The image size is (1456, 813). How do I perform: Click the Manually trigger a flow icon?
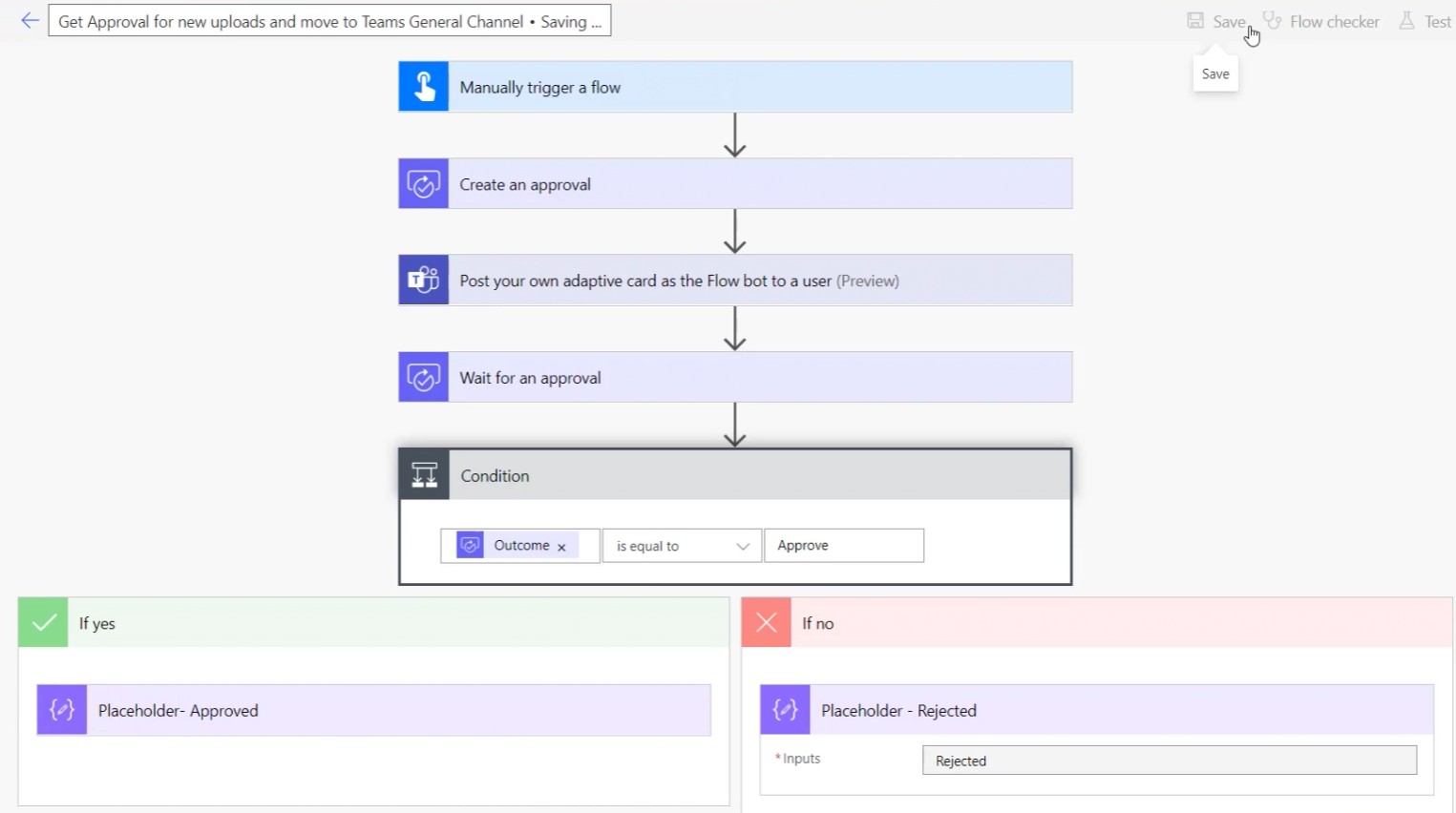coord(424,87)
